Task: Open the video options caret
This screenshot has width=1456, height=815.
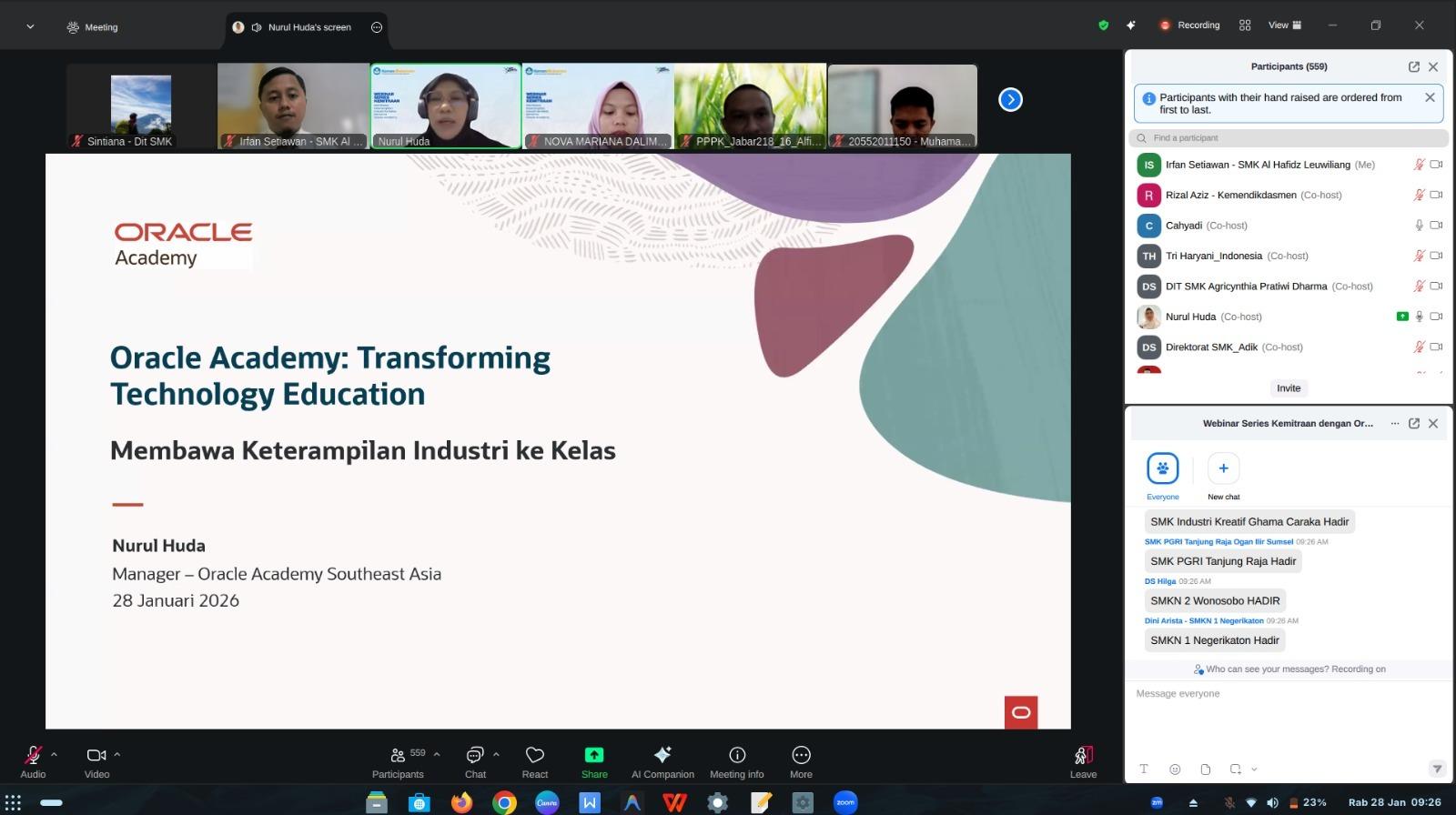Action: click(117, 754)
